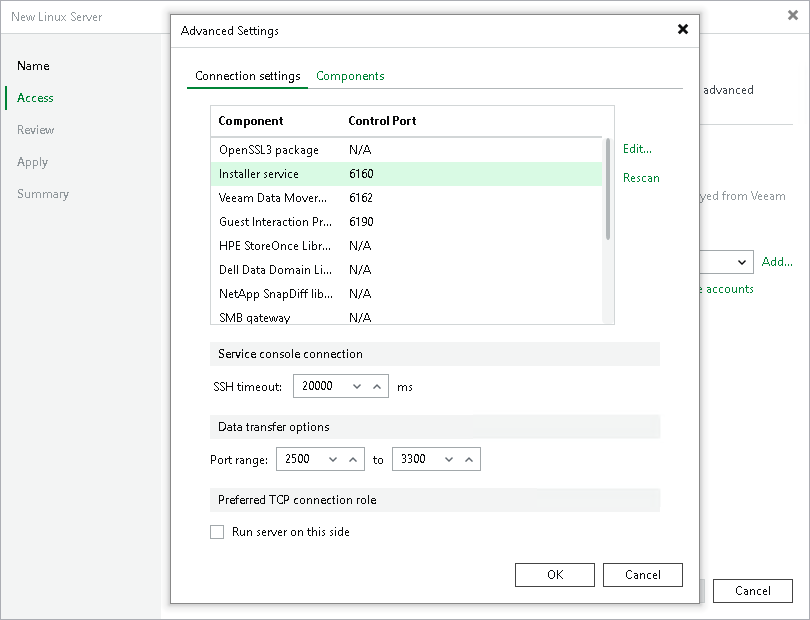Enable Run server on this side
Screen dimensions: 810x620
click(x=217, y=532)
